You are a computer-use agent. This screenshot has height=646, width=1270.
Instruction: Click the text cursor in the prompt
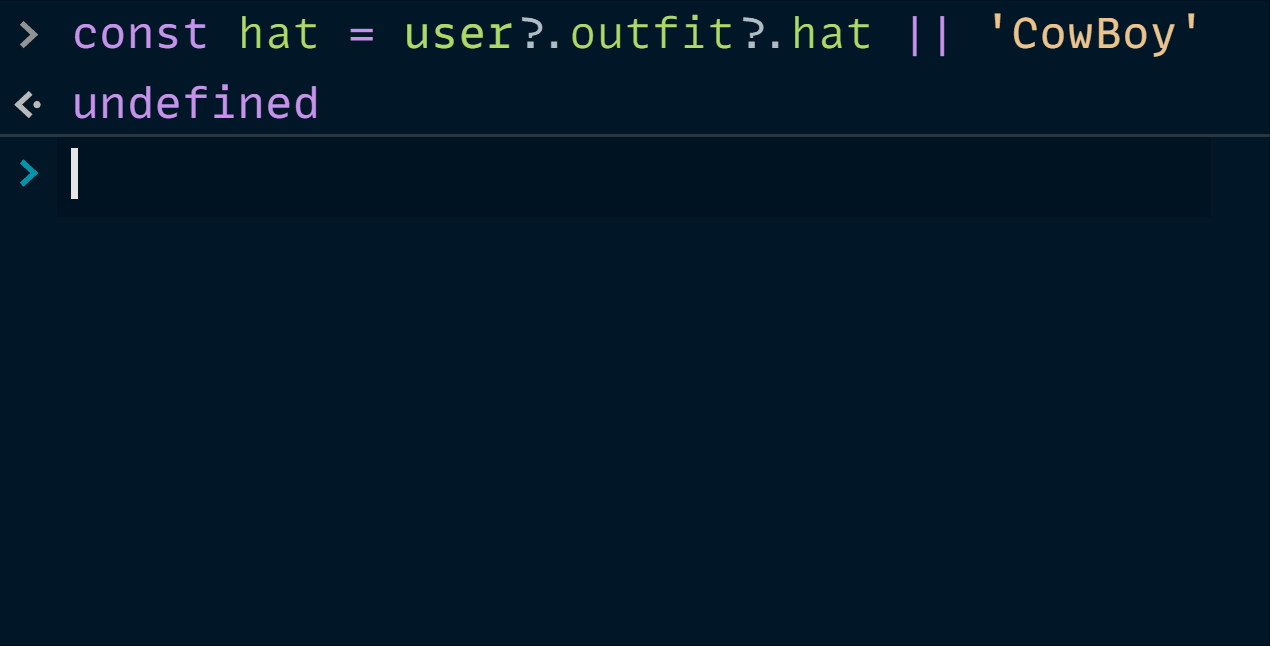point(74,173)
